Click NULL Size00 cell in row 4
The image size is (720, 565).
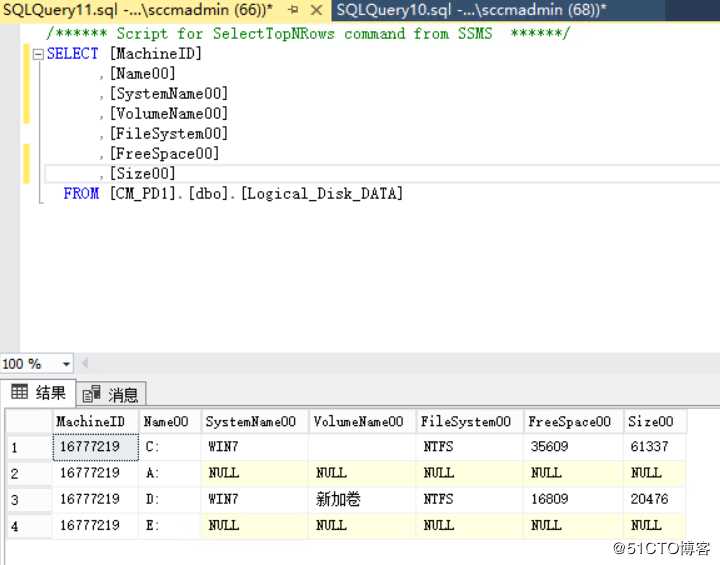(655, 526)
